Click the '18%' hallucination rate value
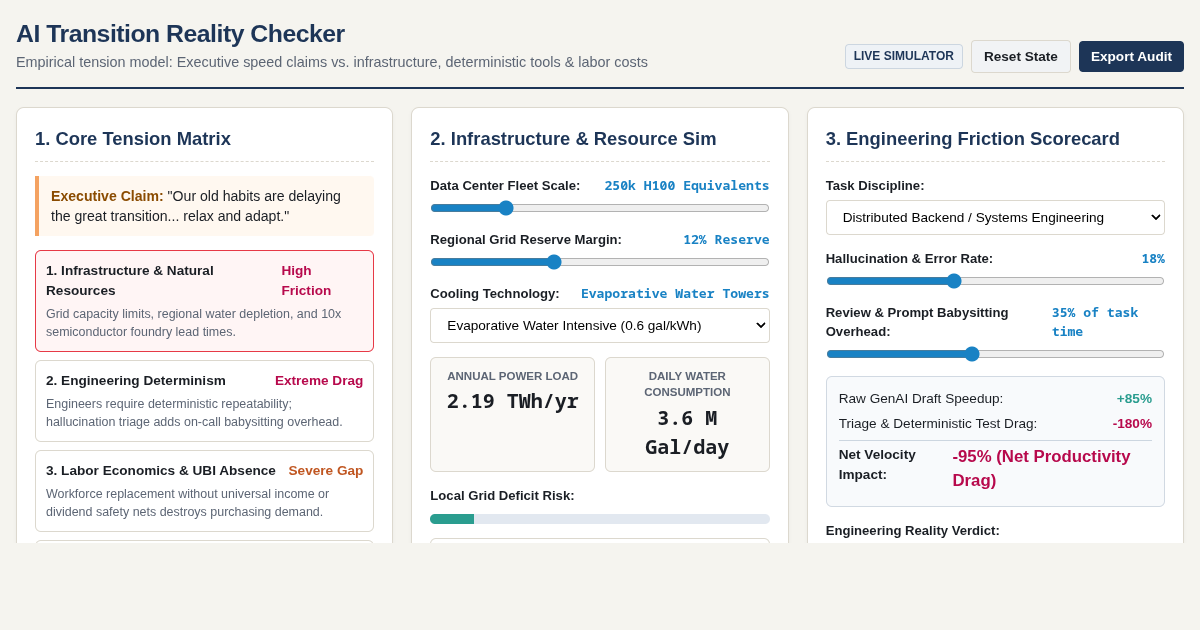 (x=1153, y=258)
